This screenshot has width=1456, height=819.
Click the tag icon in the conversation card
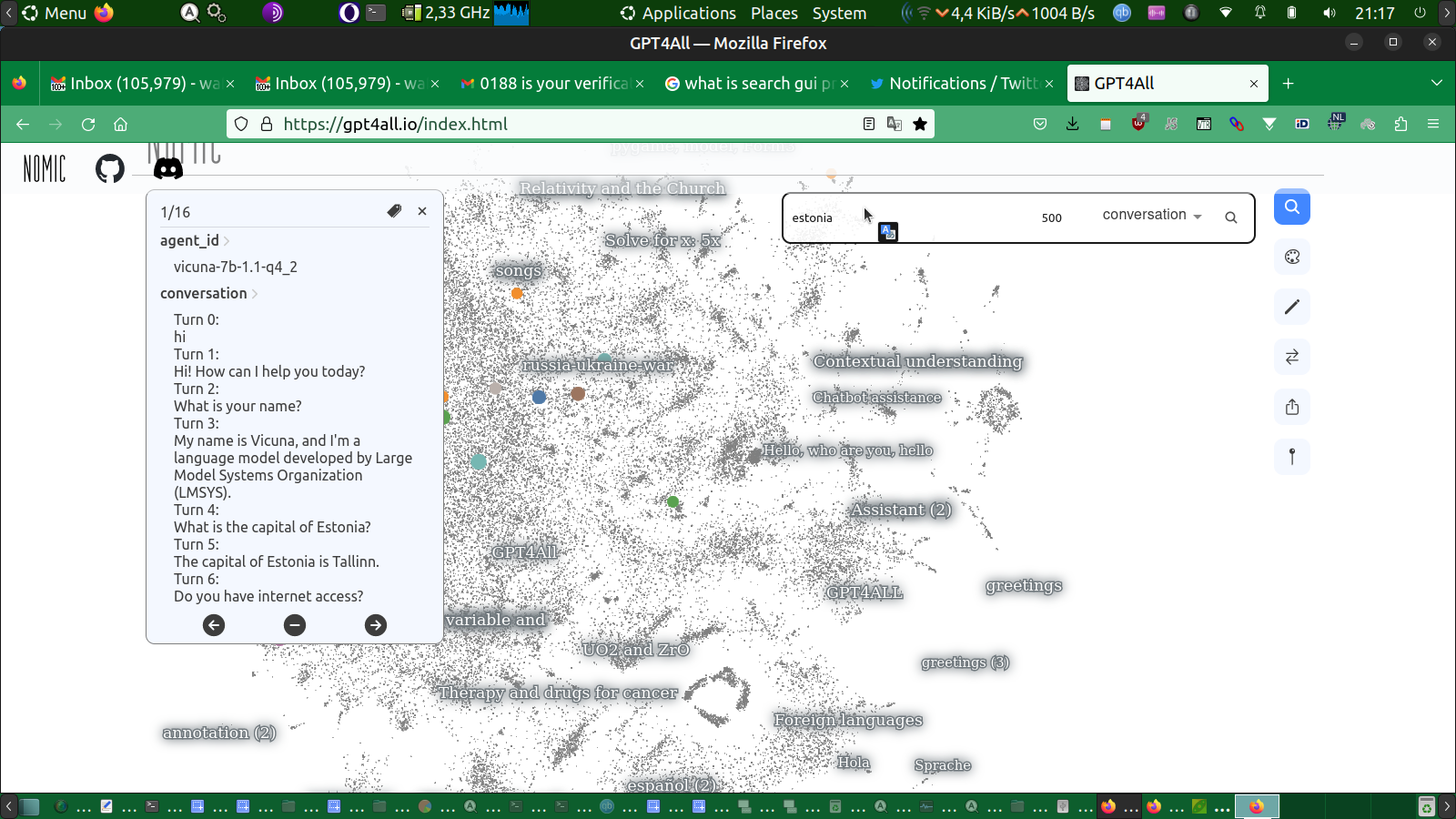coord(394,211)
